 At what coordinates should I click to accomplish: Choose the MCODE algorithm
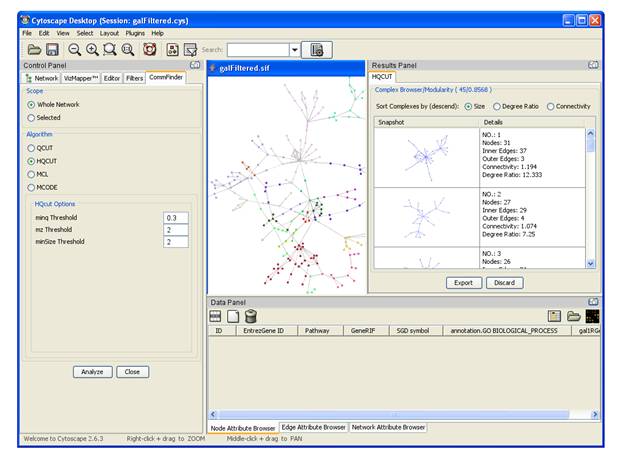[42, 187]
